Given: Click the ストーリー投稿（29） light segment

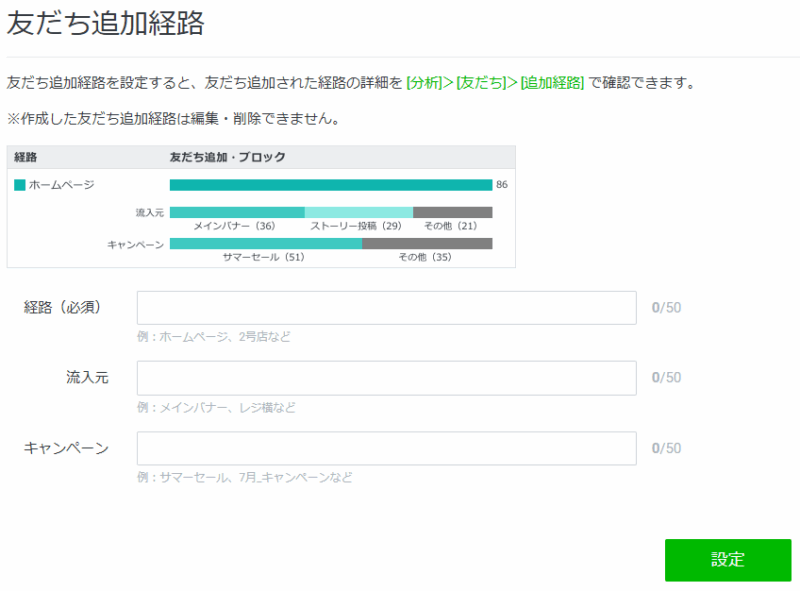Looking at the screenshot, I should click(x=358, y=212).
